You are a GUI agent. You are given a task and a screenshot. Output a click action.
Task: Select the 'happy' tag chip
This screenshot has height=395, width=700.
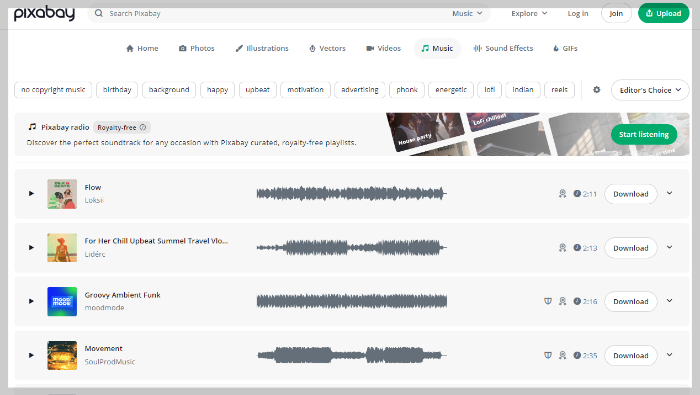[x=217, y=90]
